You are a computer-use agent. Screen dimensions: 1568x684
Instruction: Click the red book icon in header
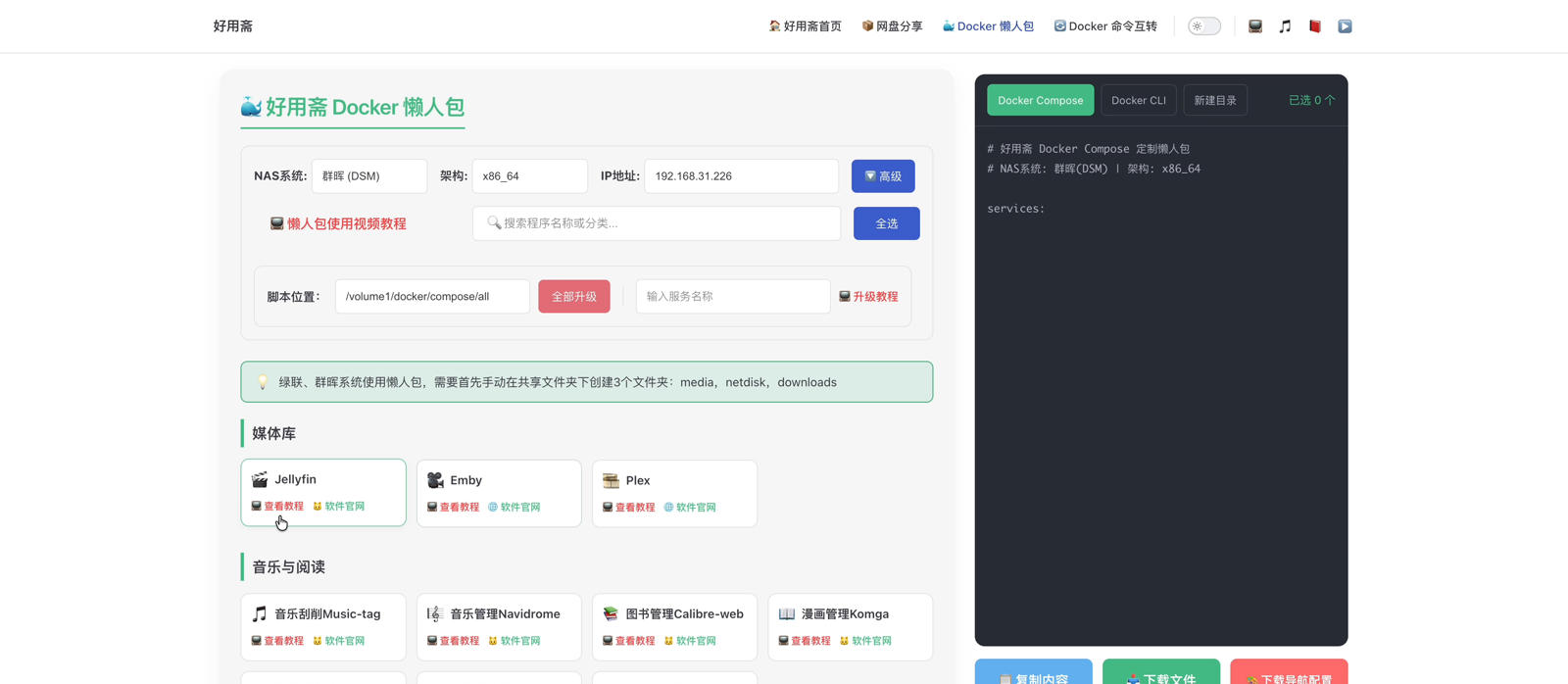(1315, 26)
